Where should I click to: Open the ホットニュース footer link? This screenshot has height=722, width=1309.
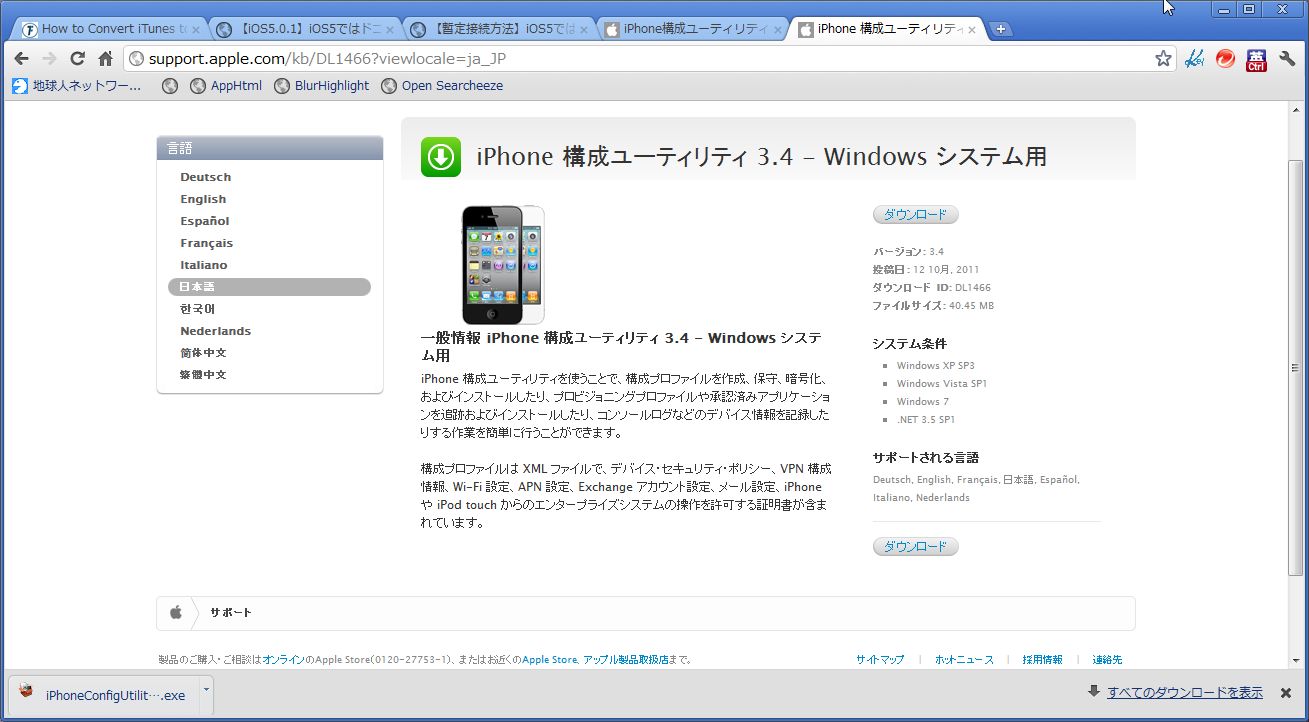(964, 660)
